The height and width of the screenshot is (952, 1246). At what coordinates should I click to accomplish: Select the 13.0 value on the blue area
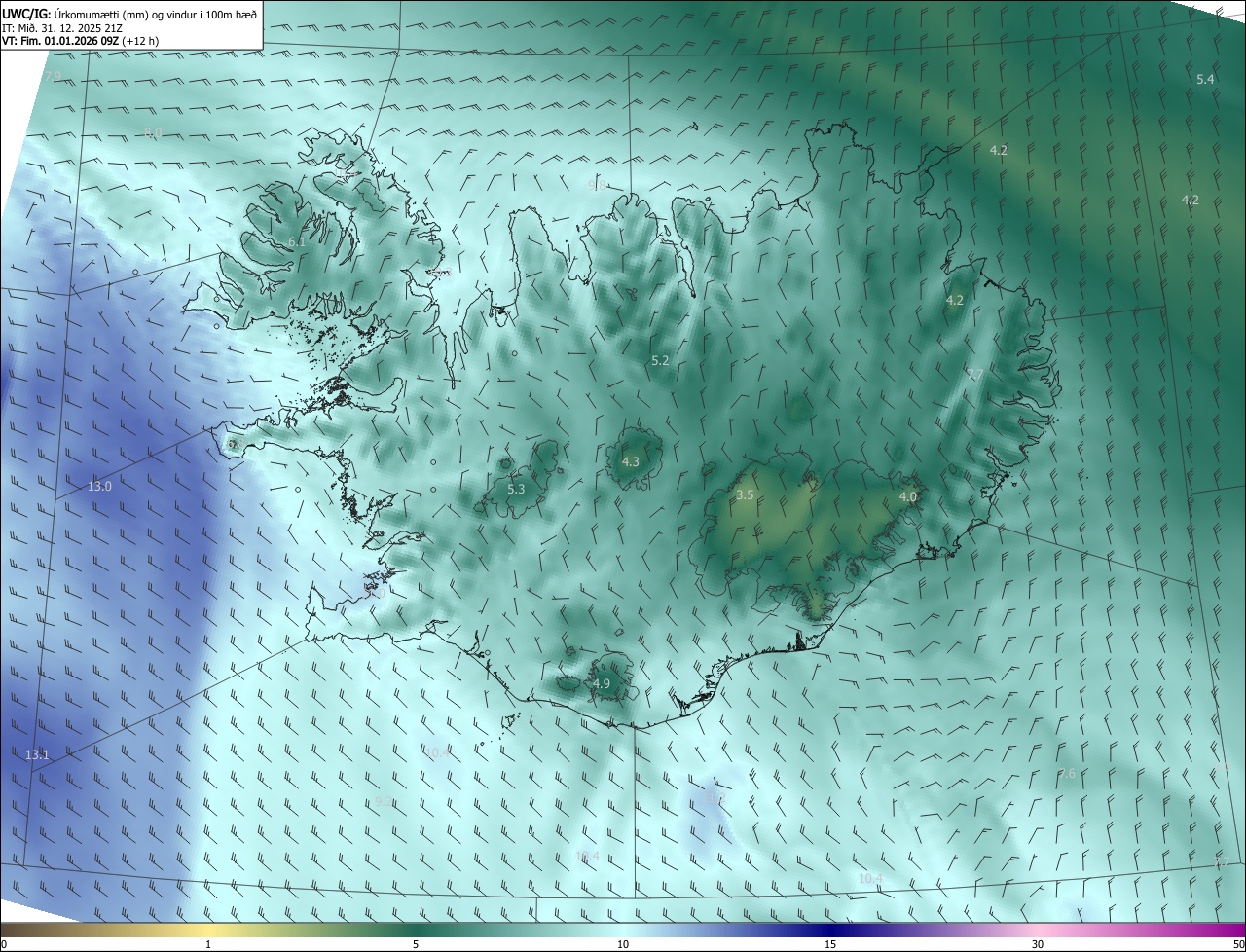99,486
